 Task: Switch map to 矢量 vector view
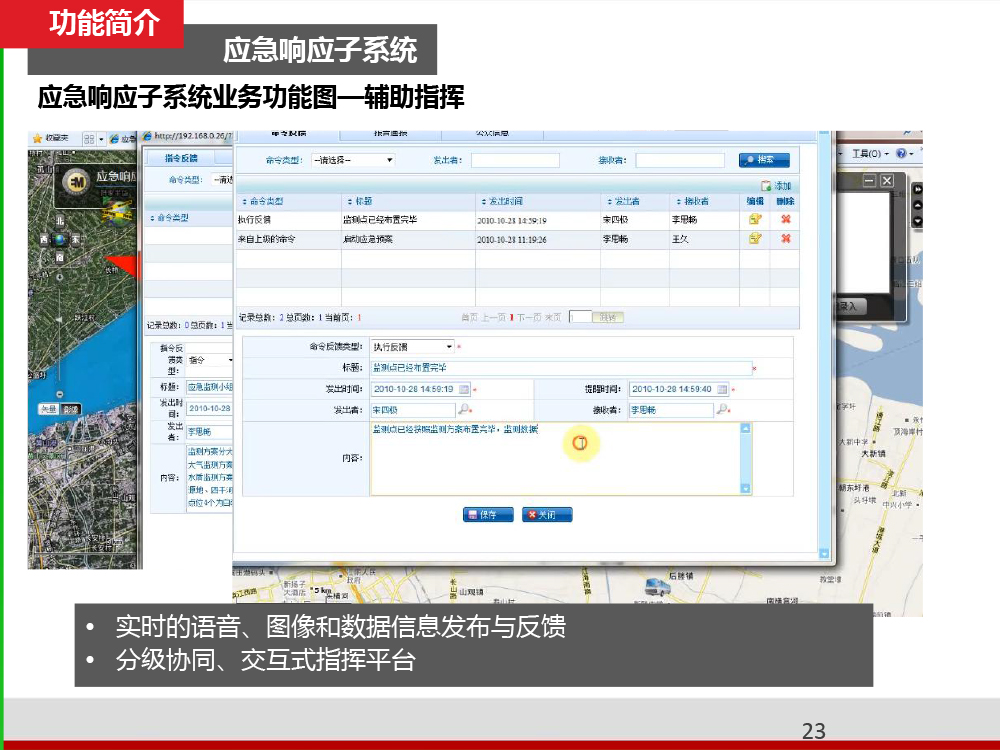[x=49, y=409]
